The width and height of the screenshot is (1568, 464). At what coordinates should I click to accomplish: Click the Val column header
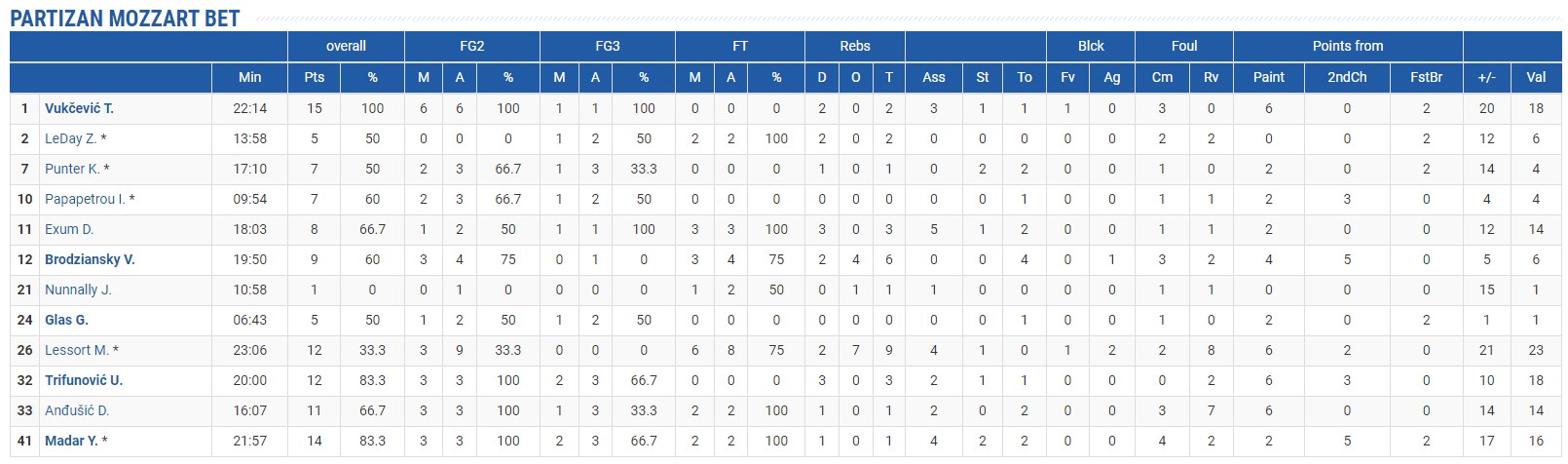click(x=1536, y=77)
